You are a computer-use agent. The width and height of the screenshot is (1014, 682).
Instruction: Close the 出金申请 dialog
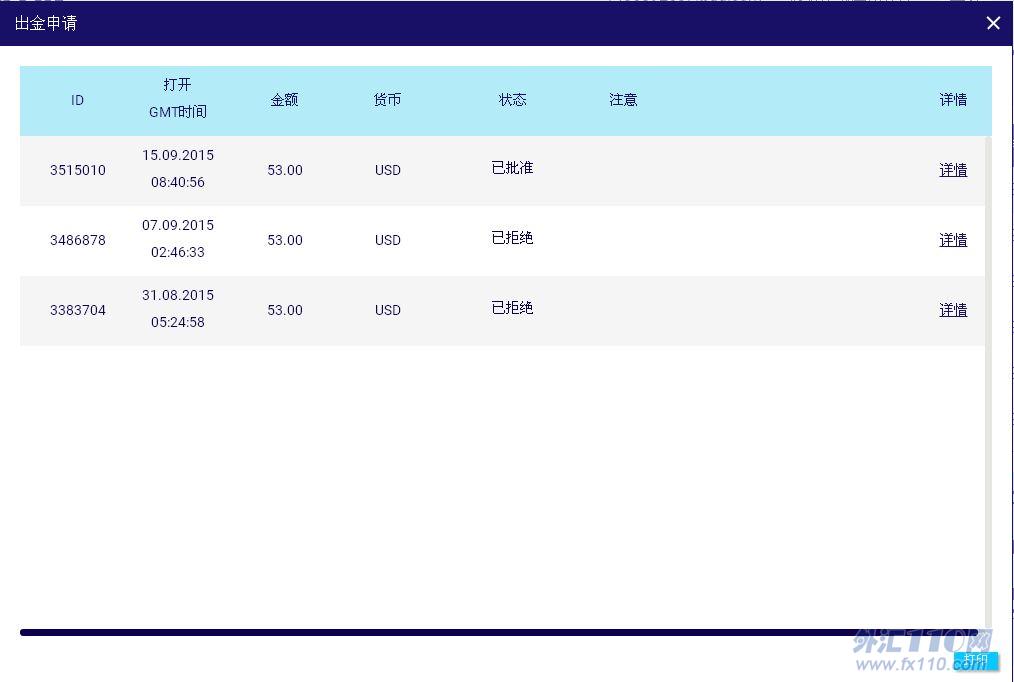(x=992, y=23)
